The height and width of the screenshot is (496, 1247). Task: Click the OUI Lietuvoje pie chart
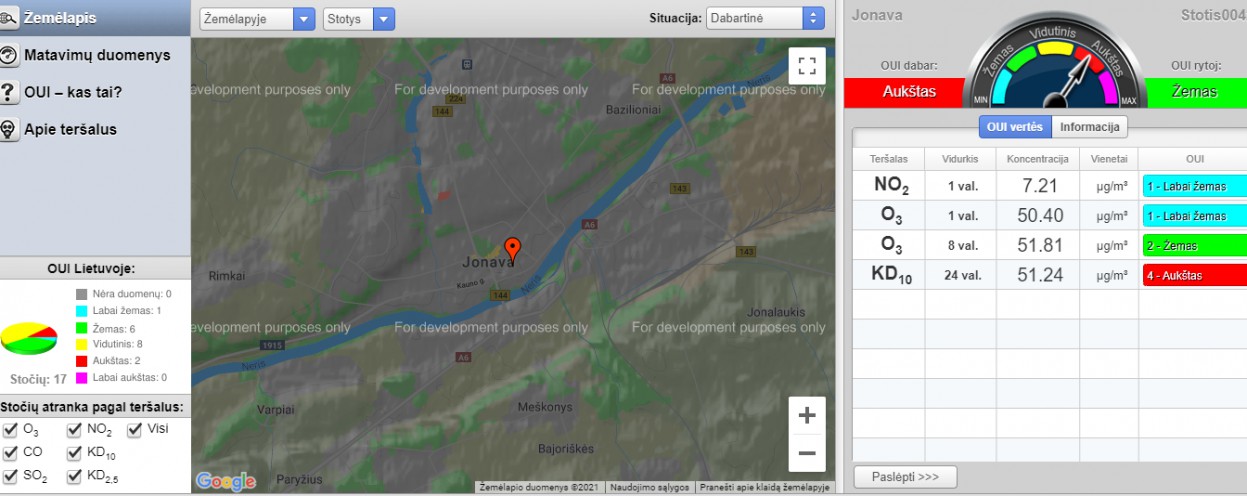coord(28,339)
